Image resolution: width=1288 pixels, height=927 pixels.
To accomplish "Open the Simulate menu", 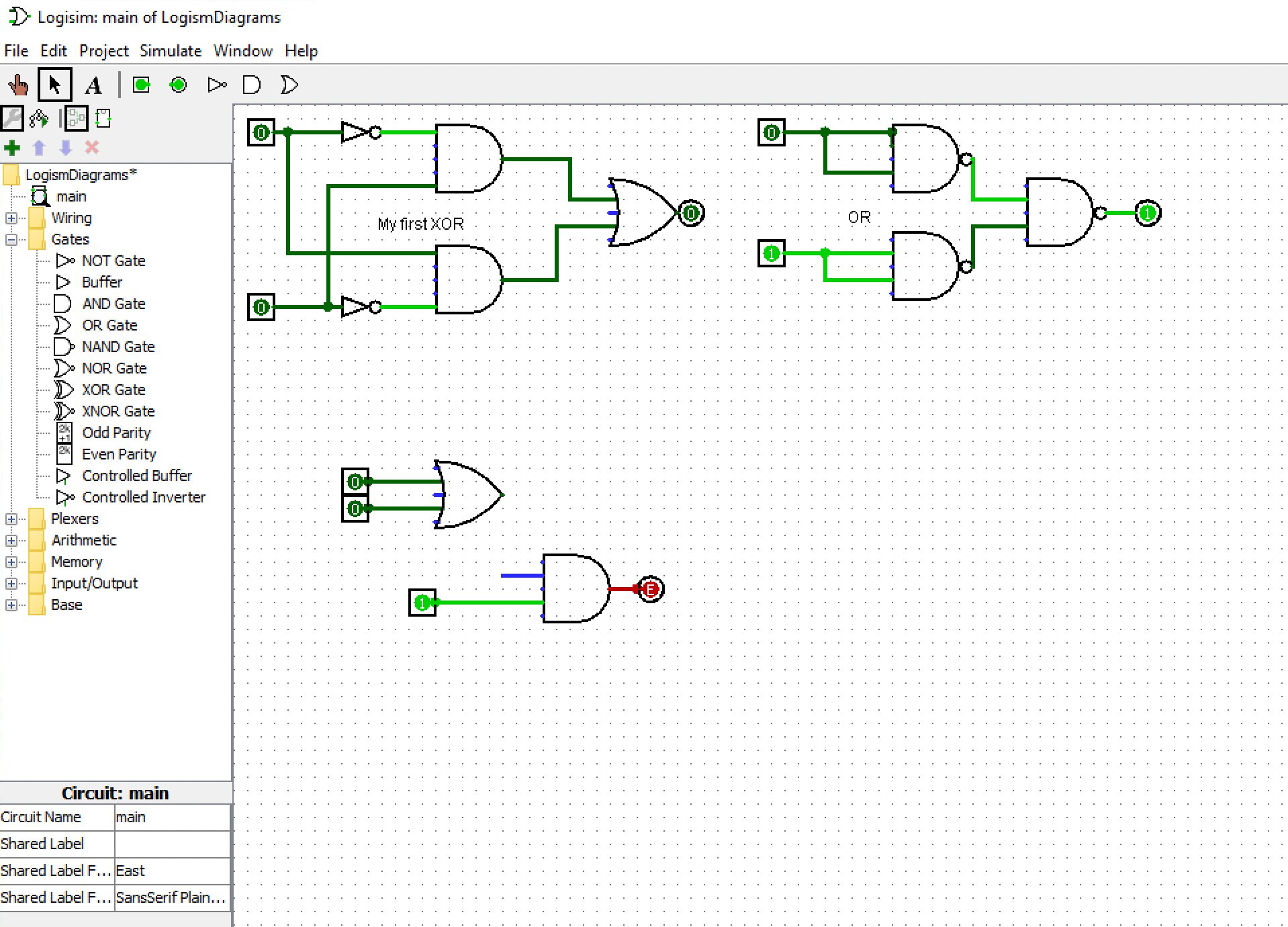I will point(171,51).
